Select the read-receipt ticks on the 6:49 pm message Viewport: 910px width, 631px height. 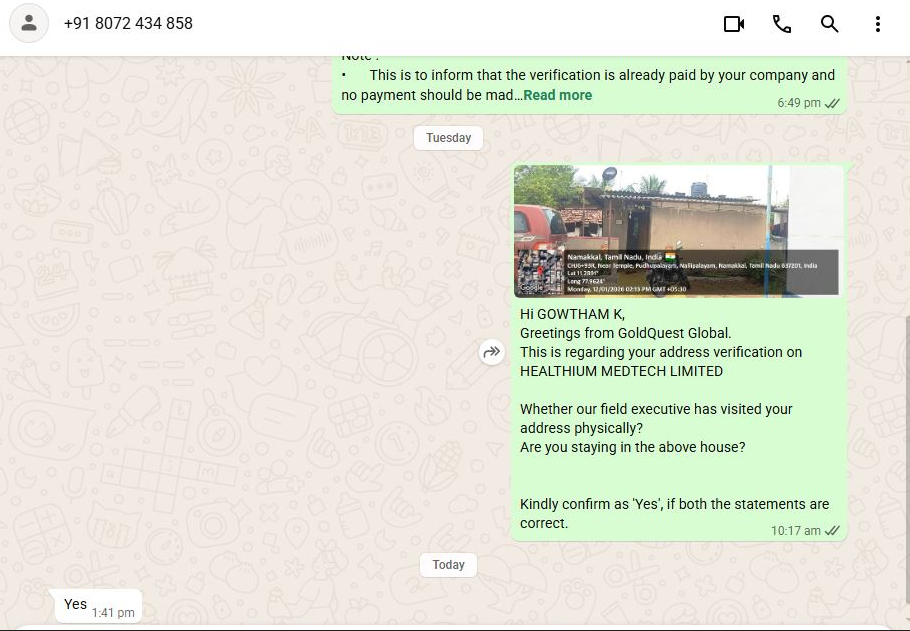[832, 103]
